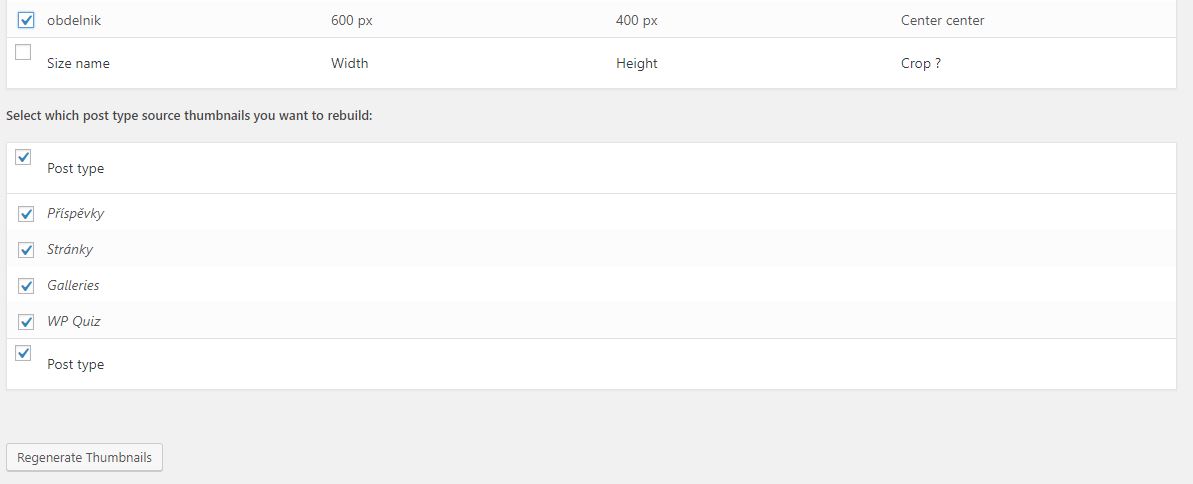Viewport: 1193px width, 484px height.
Task: Toggle the bottom Post type footer checkbox
Action: pyautogui.click(x=24, y=353)
